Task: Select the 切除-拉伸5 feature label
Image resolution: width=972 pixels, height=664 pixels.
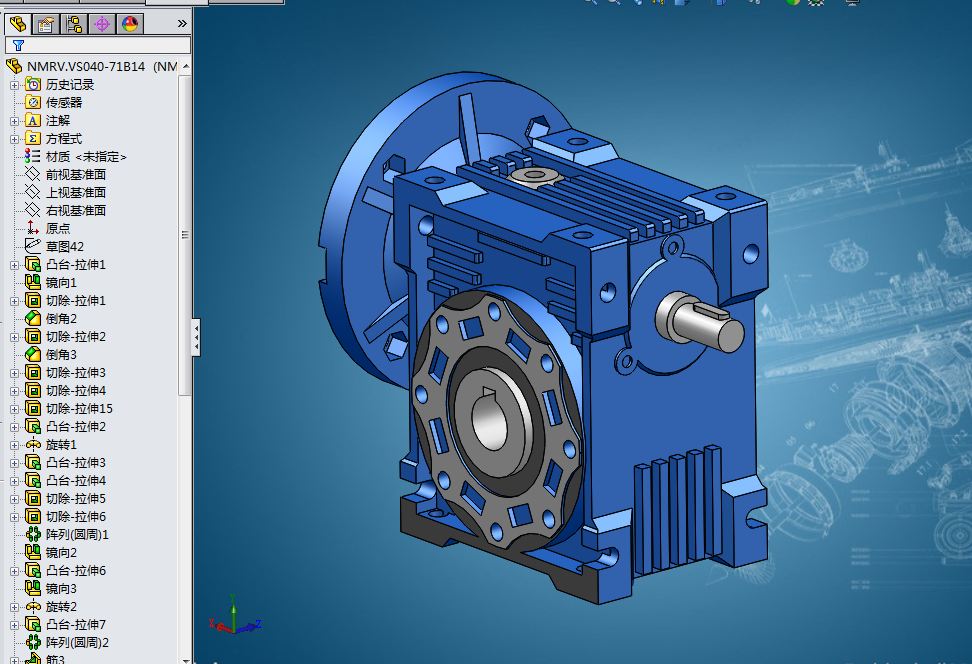Action: pos(76,498)
